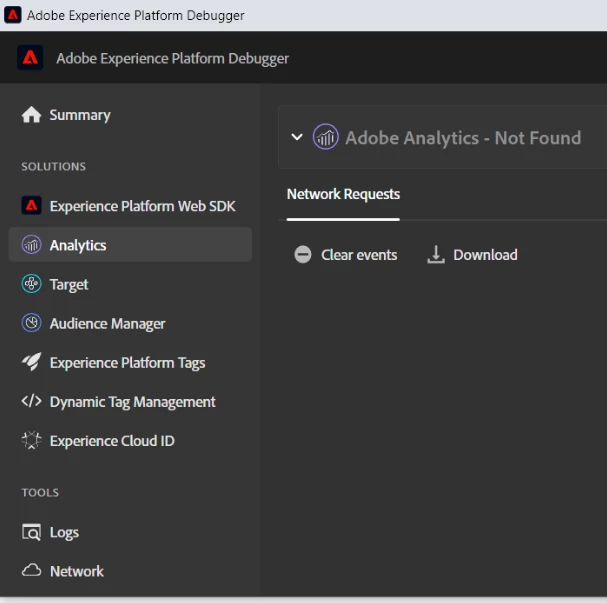Click the SOLUTIONS section heading

click(53, 166)
